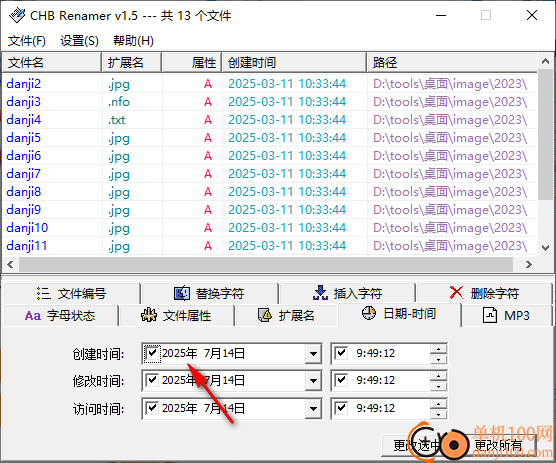Select the danji3 file row
The image size is (556, 463).
coord(269,102)
